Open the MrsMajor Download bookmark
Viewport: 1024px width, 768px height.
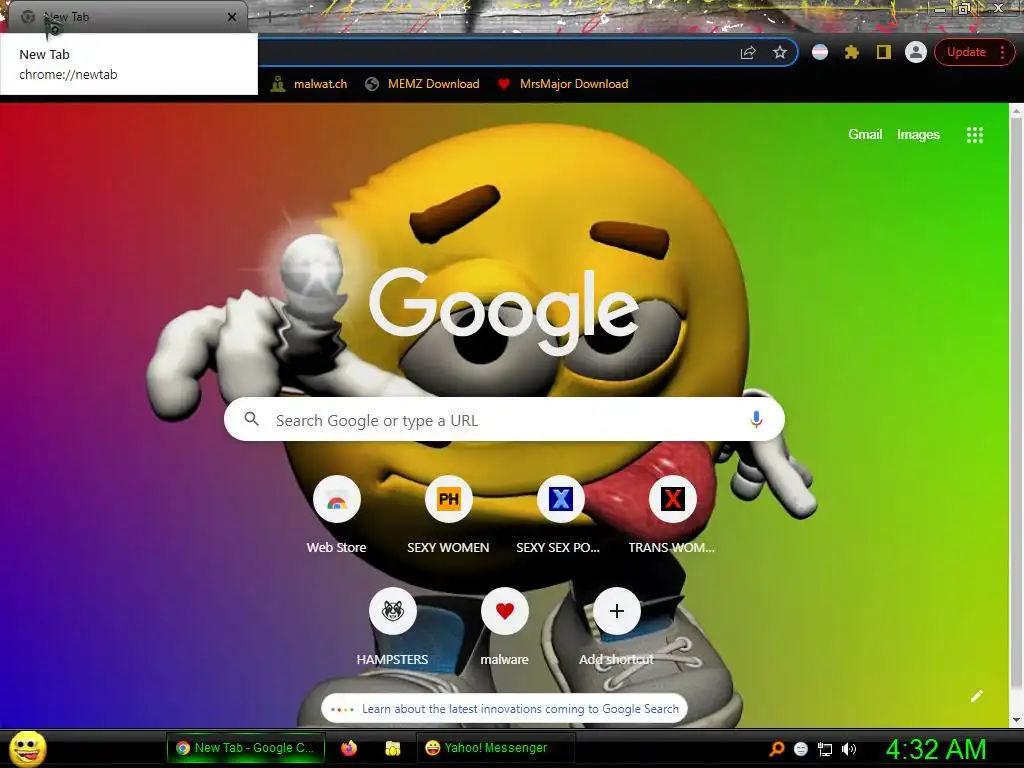(563, 84)
